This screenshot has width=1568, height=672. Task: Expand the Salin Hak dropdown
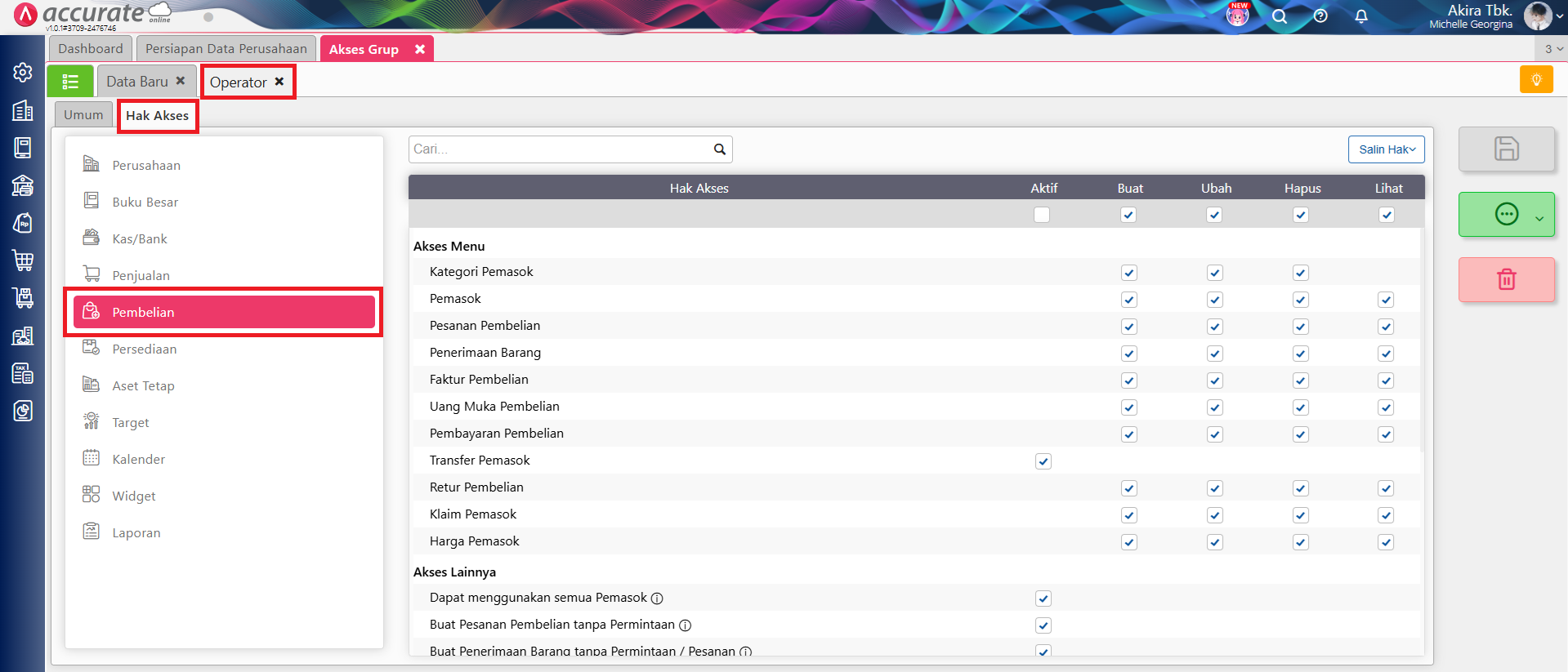1386,149
